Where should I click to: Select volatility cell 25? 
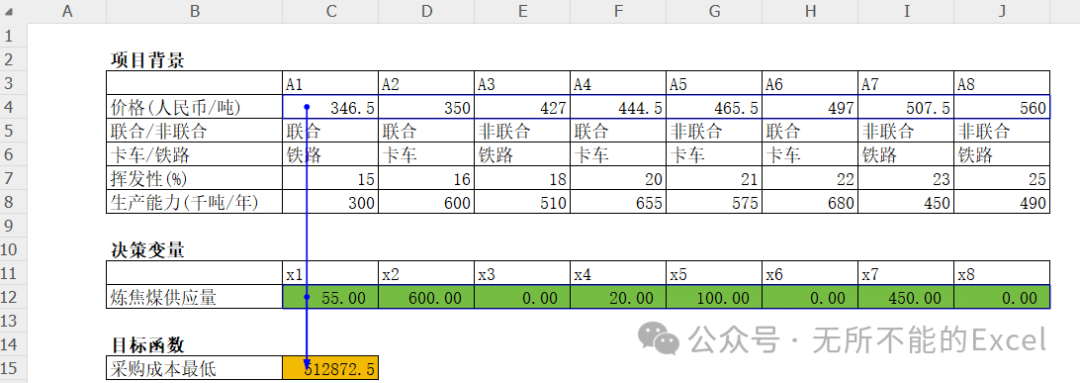coord(1001,178)
